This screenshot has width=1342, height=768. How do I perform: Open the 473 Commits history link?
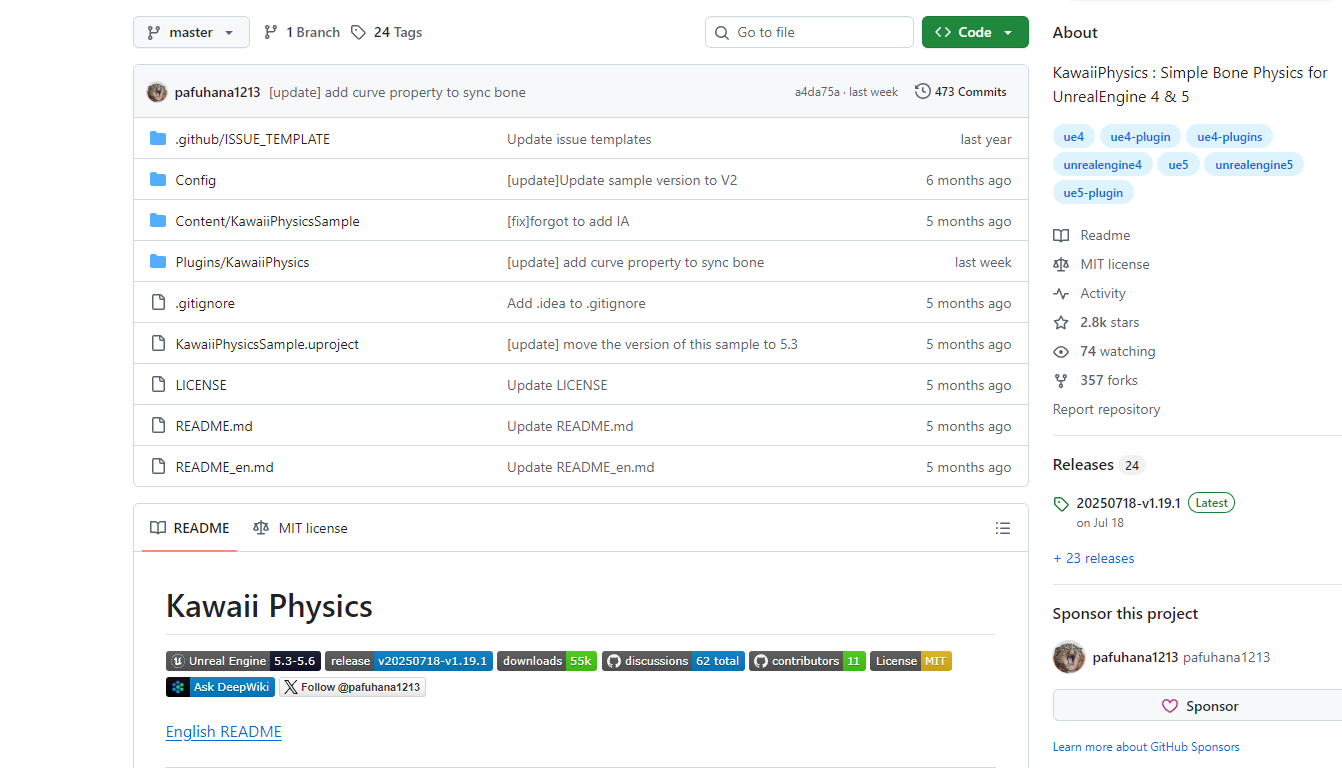tap(961, 92)
